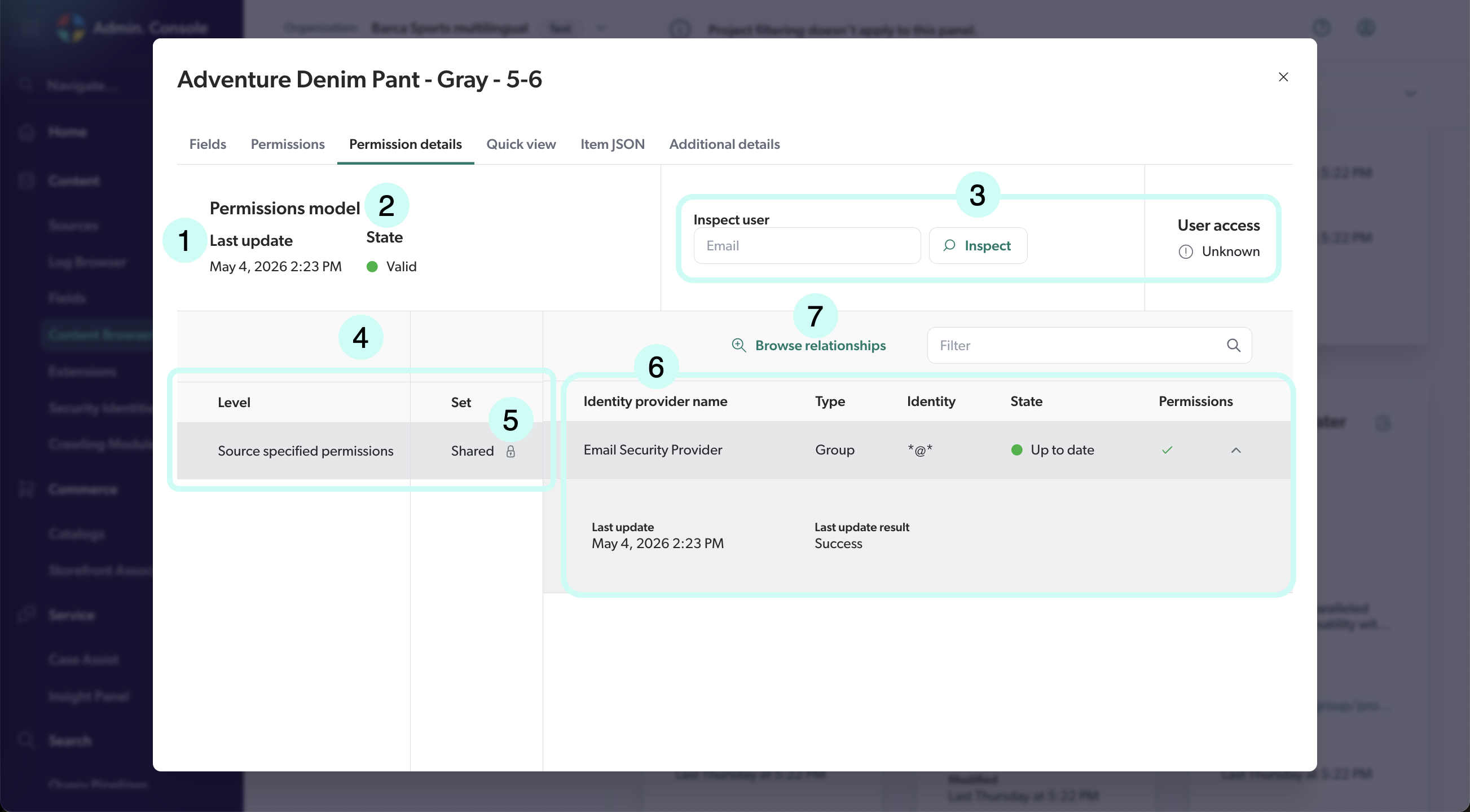
Task: Click the Type column header
Action: (x=830, y=401)
